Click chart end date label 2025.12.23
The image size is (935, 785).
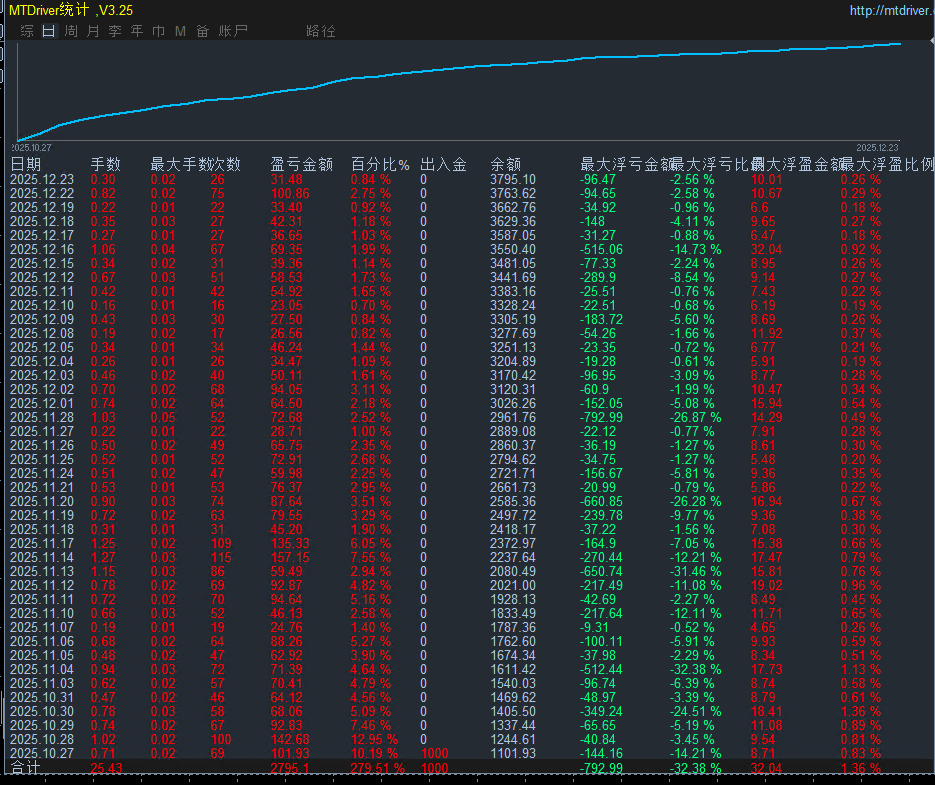pyautogui.click(x=877, y=147)
